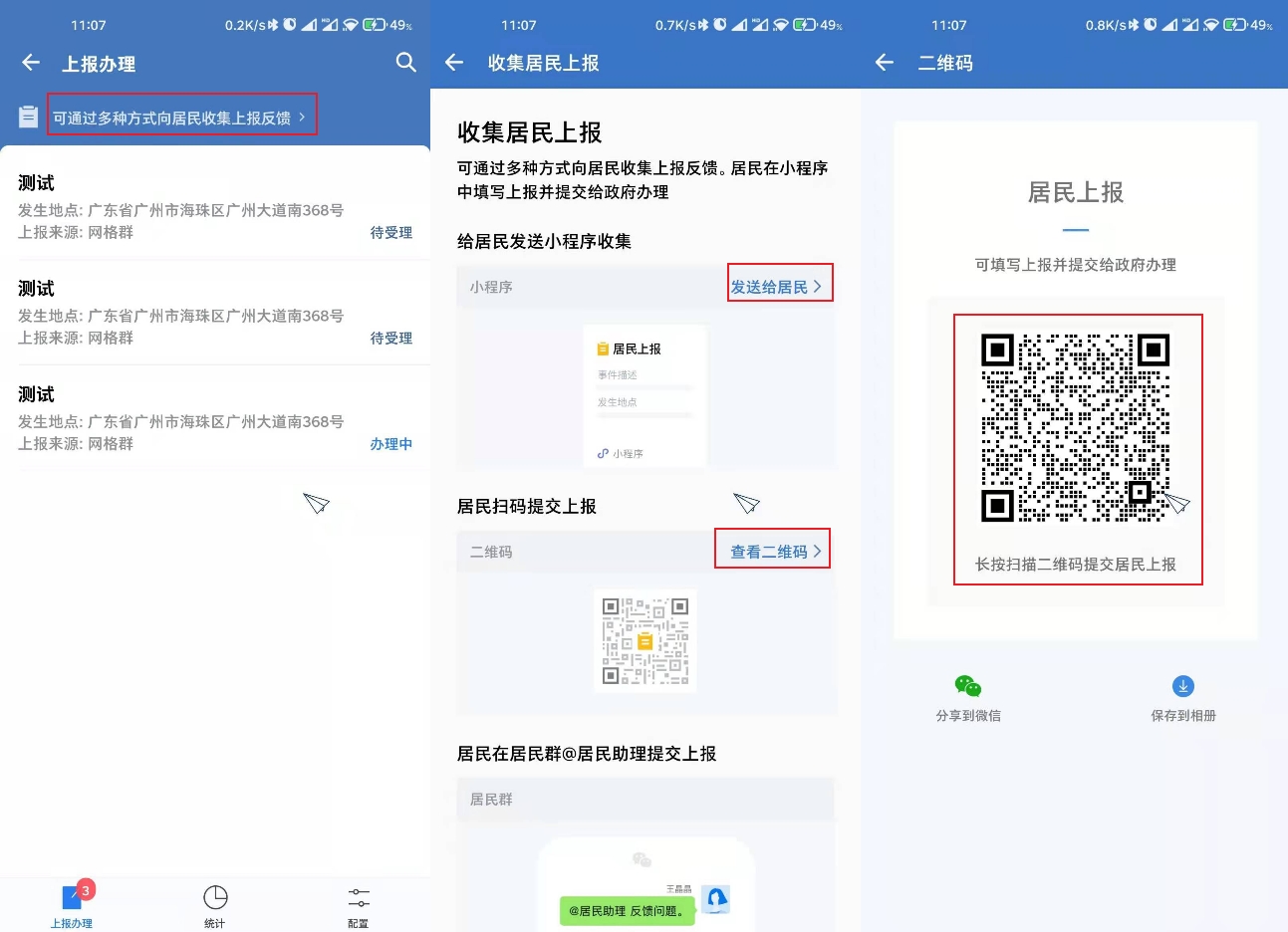The width and height of the screenshot is (1288, 932).
Task: Tap the 分享到微信 WeChat icon
Action: [x=967, y=686]
